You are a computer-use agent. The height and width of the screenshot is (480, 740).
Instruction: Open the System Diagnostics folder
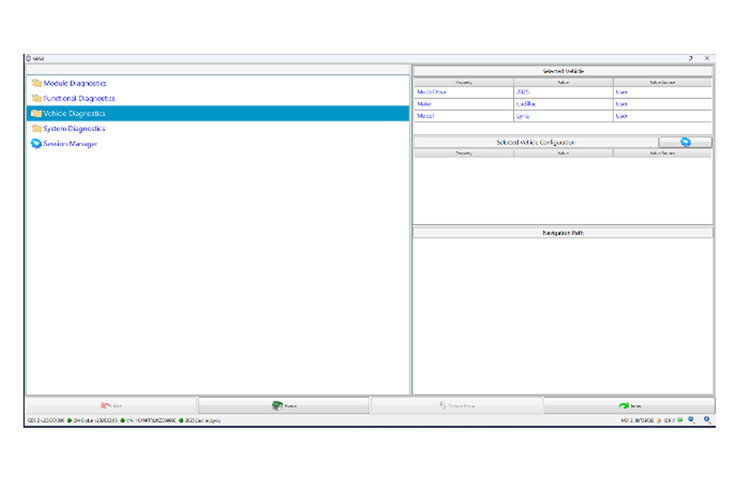pyautogui.click(x=74, y=129)
